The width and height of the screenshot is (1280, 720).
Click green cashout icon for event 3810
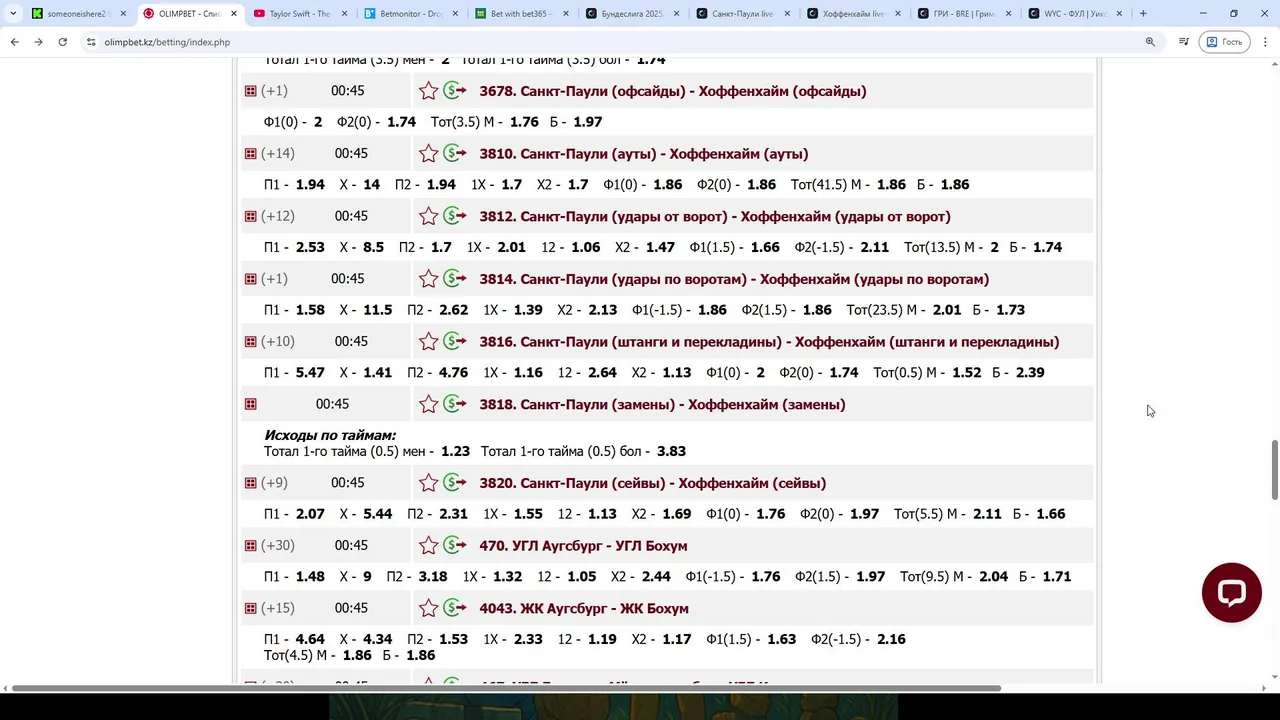point(455,154)
